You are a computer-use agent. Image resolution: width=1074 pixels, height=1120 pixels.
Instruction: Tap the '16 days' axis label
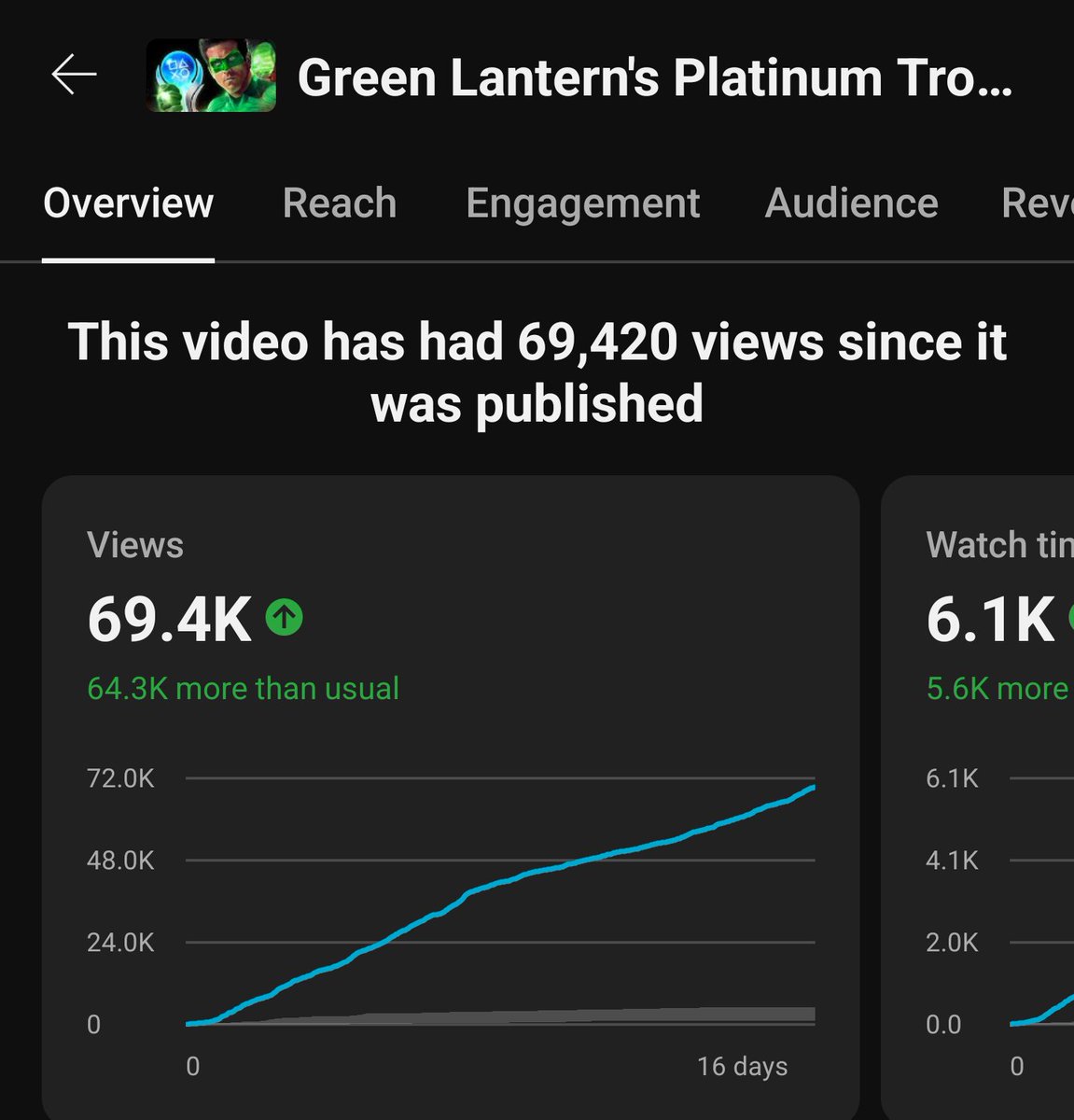[x=743, y=1067]
